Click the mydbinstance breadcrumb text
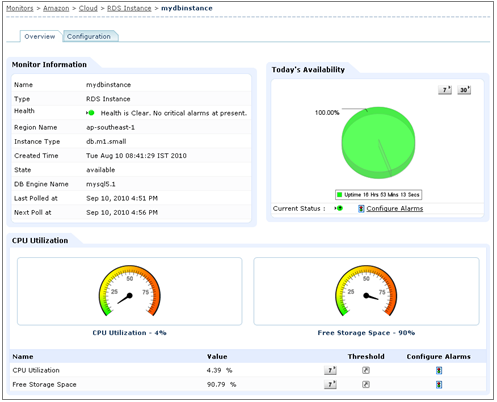This screenshot has width=497, height=402. [x=187, y=8]
